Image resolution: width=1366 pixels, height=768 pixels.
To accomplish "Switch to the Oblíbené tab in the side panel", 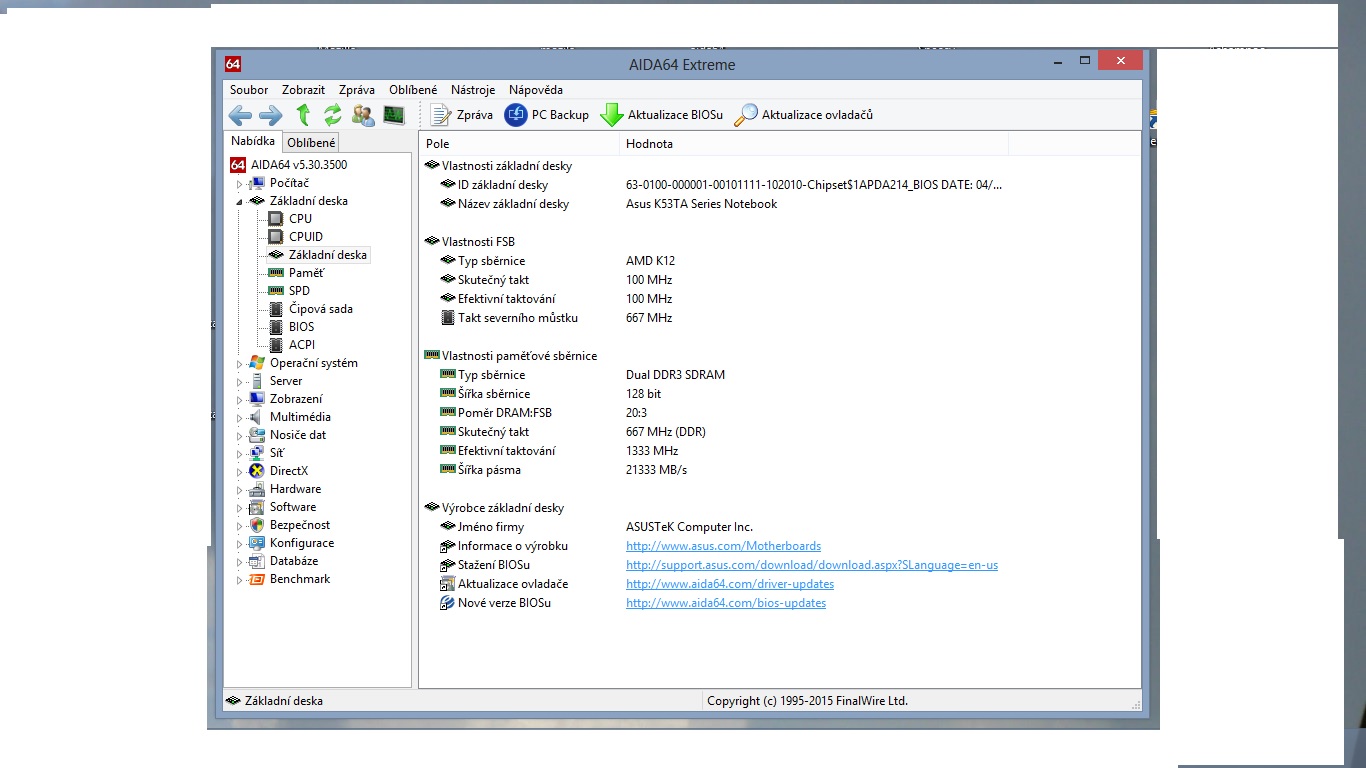I will (311, 143).
